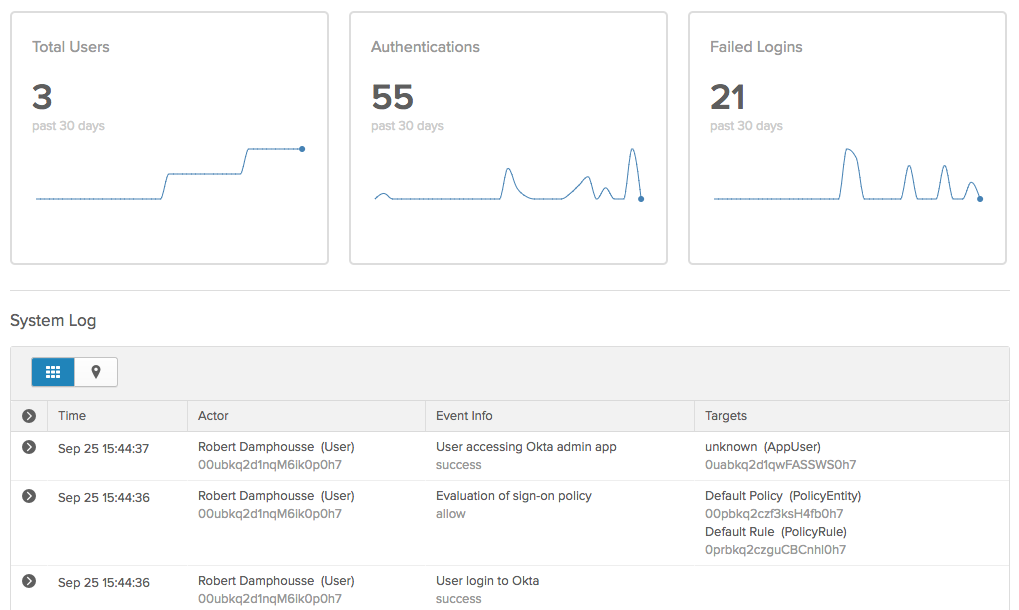Image resolution: width=1019 pixels, height=610 pixels.
Task: Click the Event Info column header
Action: pyautogui.click(x=464, y=415)
